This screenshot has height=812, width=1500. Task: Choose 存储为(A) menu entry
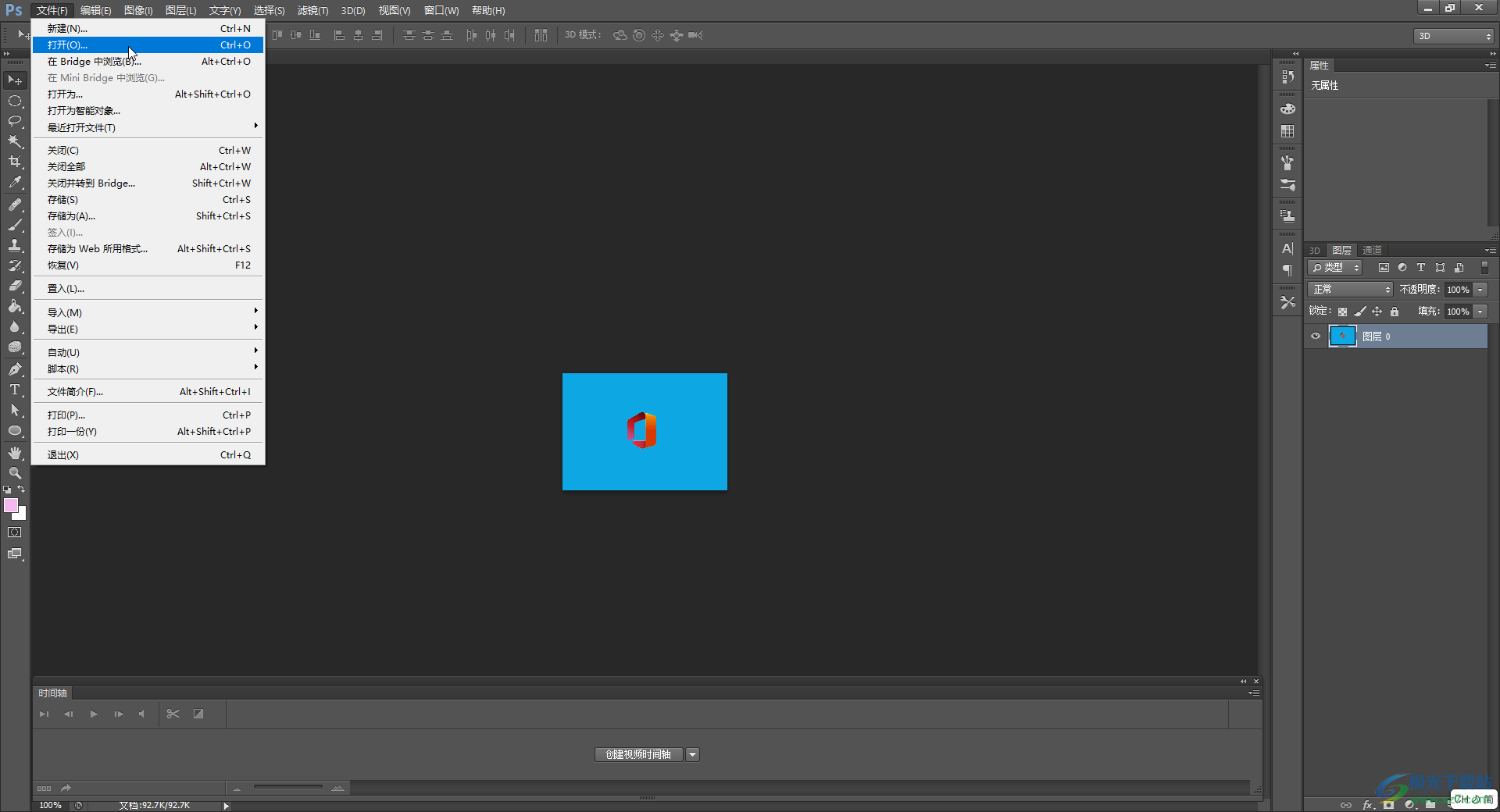pyautogui.click(x=148, y=215)
